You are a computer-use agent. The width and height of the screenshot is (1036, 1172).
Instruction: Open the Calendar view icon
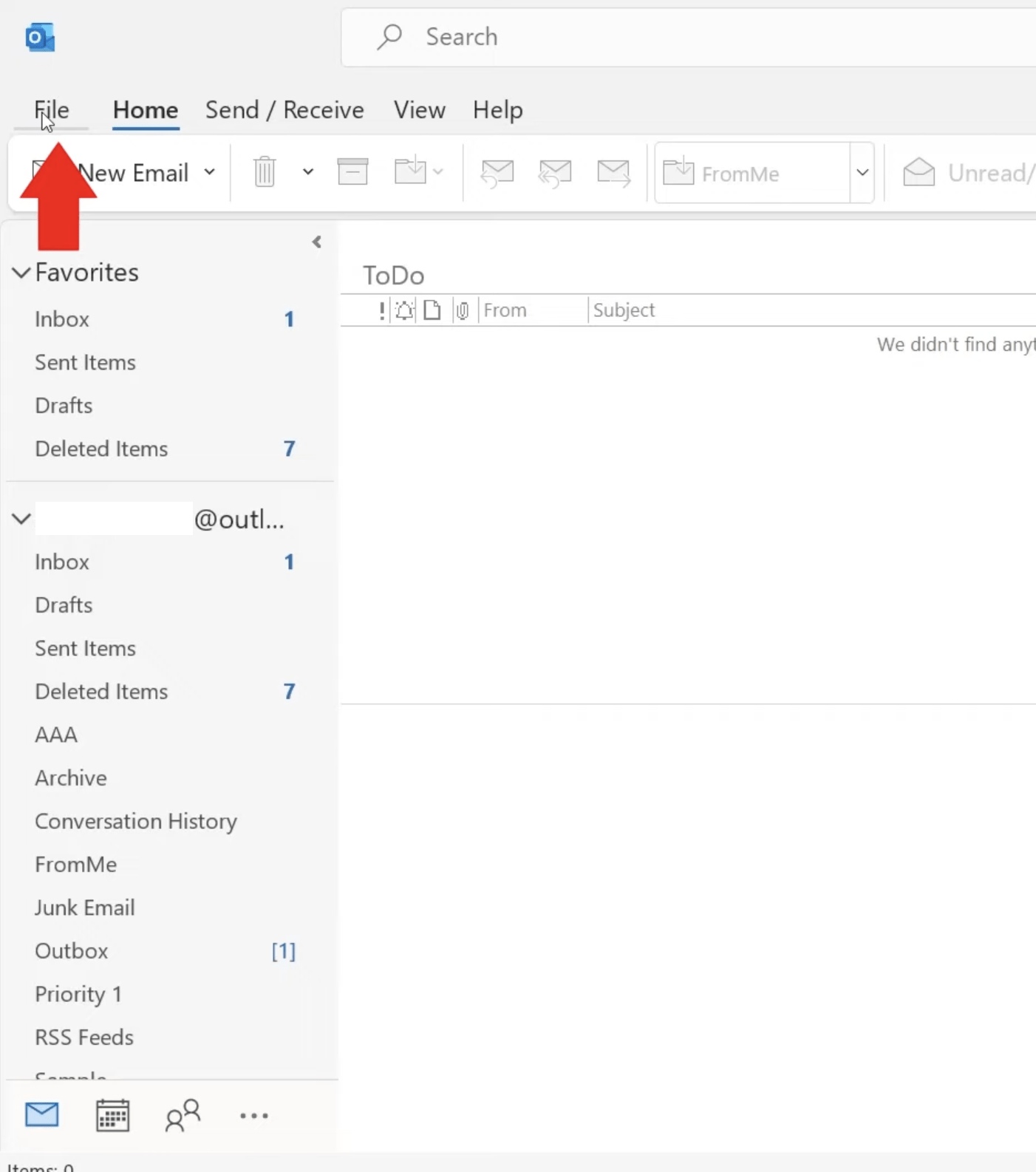click(112, 1115)
